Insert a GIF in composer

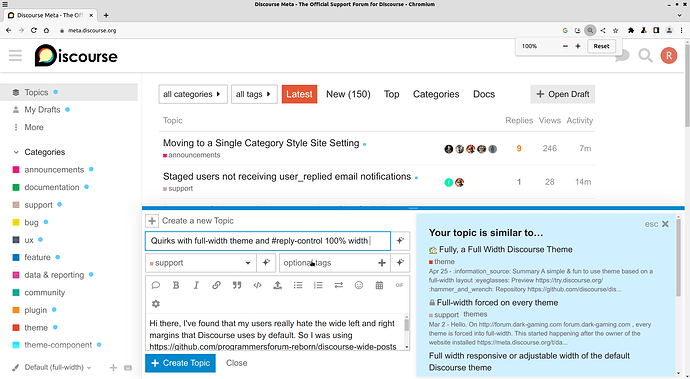pos(399,285)
